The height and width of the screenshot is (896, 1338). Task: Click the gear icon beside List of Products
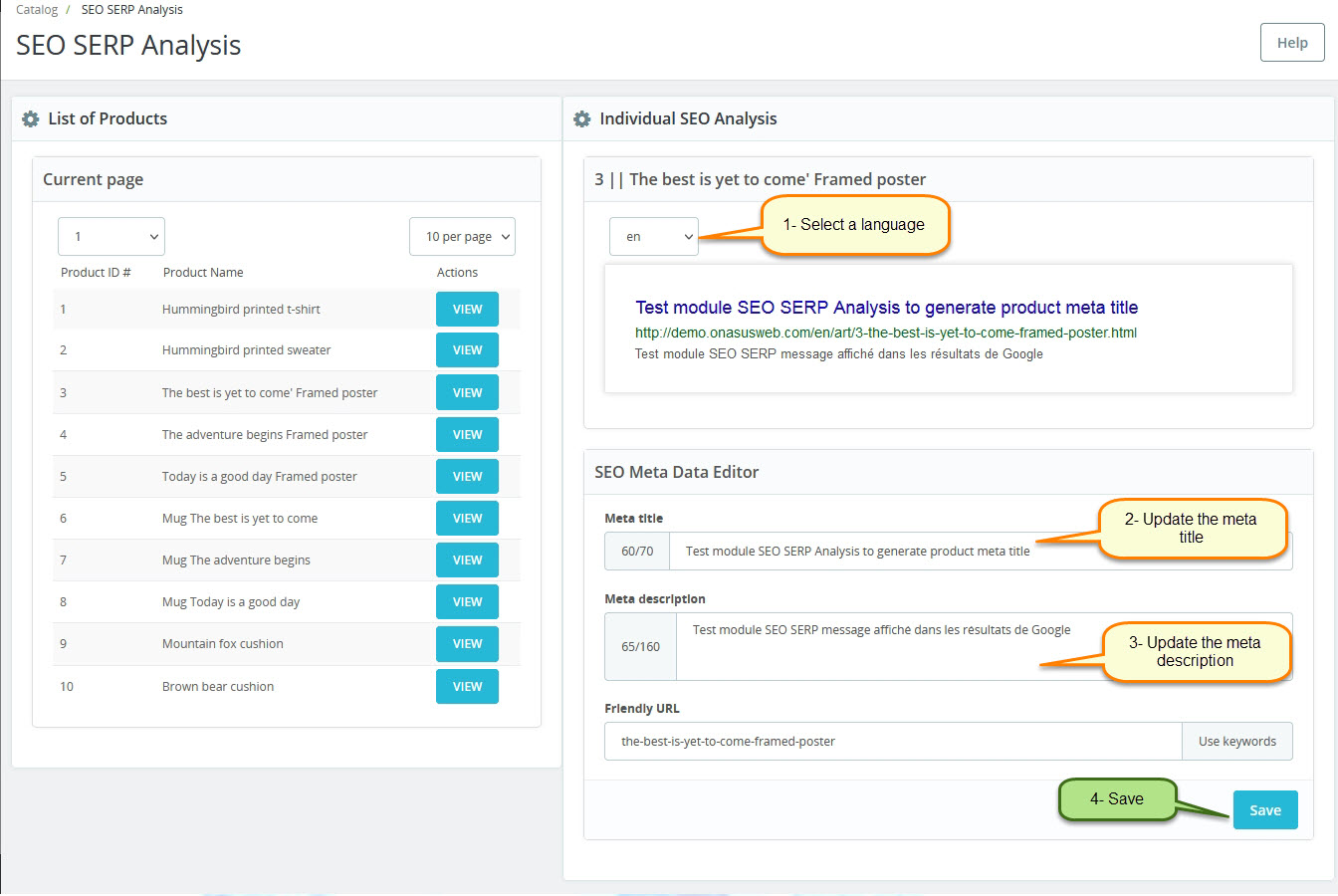(31, 118)
